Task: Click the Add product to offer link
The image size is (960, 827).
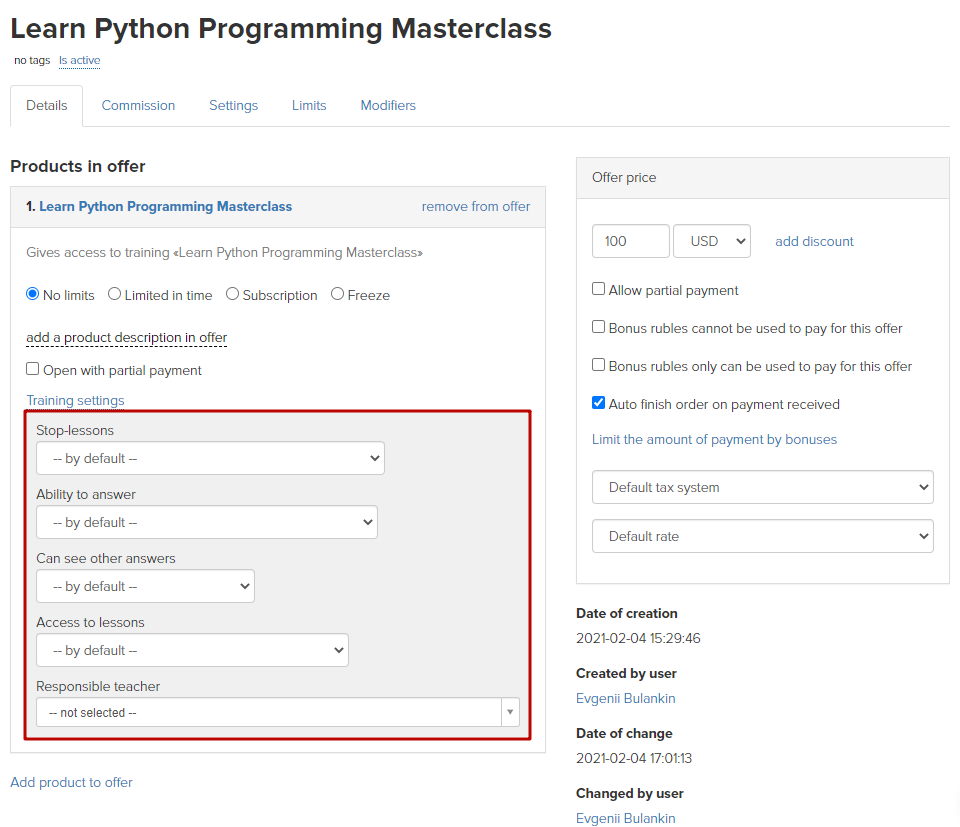Action: (x=71, y=782)
